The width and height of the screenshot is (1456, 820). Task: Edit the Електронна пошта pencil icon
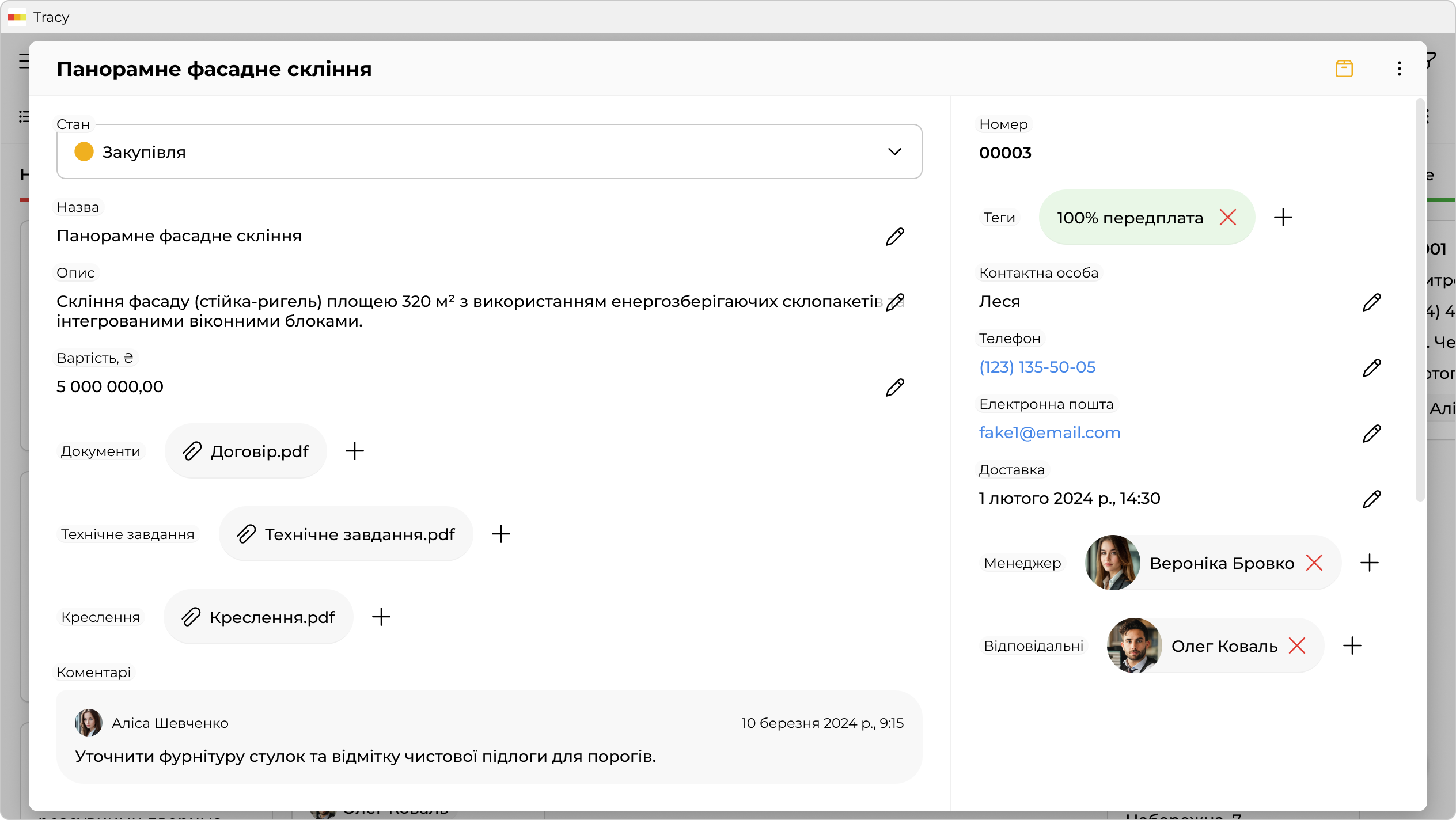coord(1371,434)
